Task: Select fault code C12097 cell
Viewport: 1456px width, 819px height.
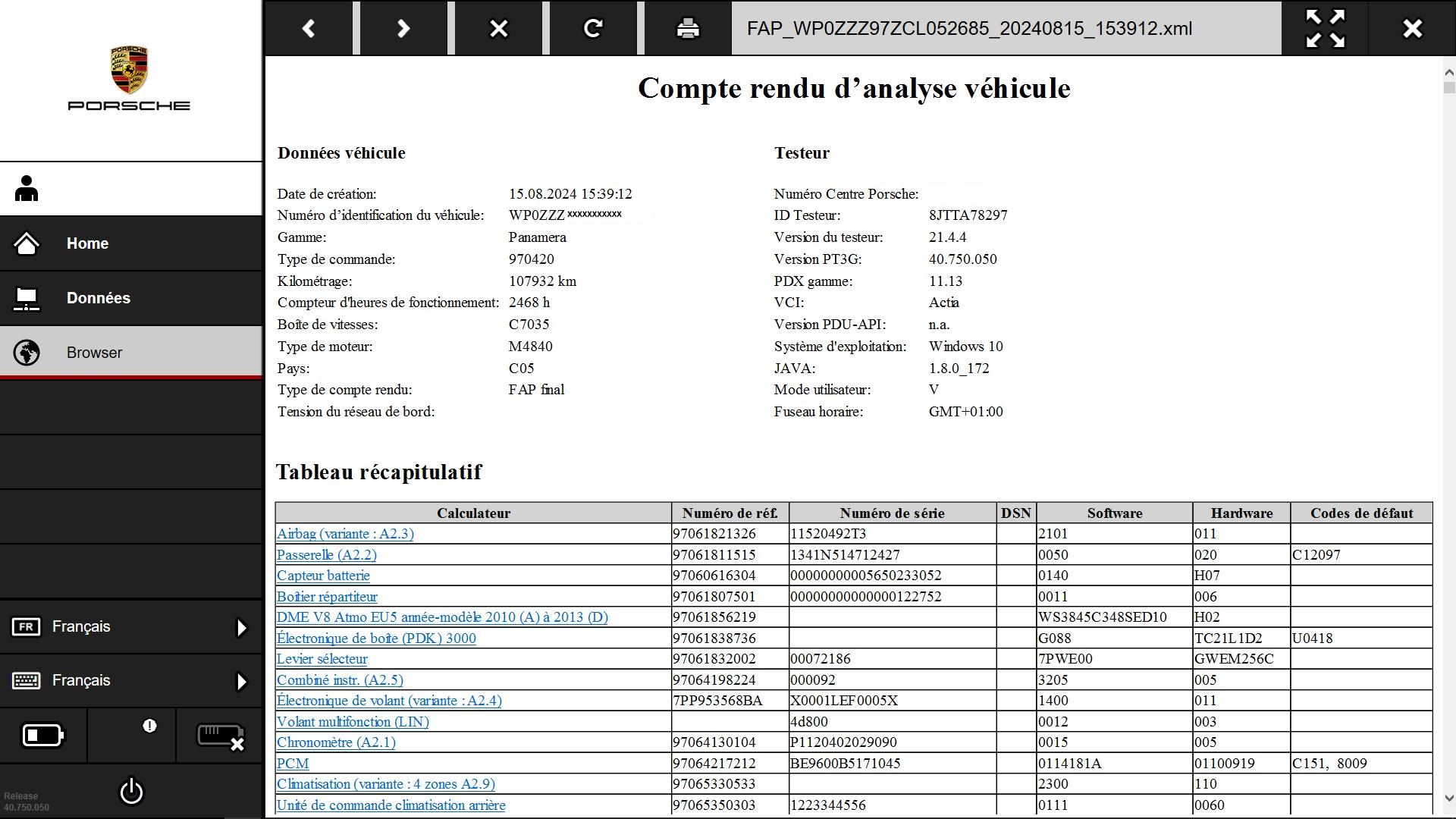Action: (x=1361, y=555)
